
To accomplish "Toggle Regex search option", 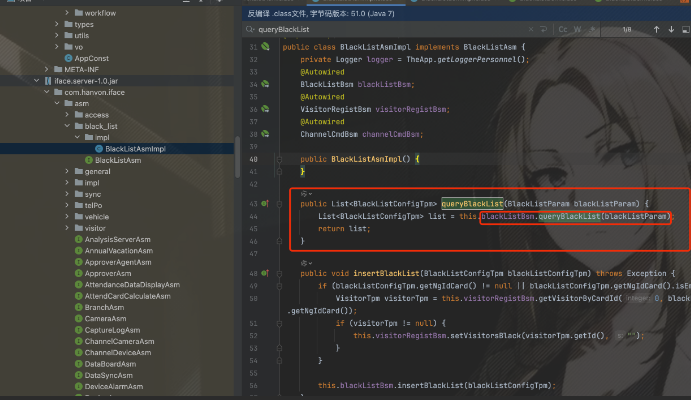I will (x=592, y=30).
